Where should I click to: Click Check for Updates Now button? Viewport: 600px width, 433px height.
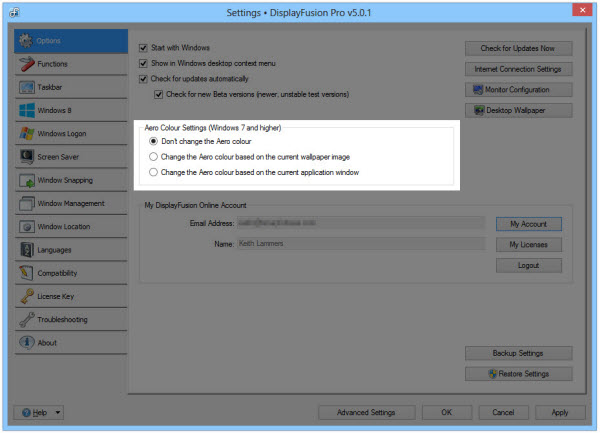point(518,49)
